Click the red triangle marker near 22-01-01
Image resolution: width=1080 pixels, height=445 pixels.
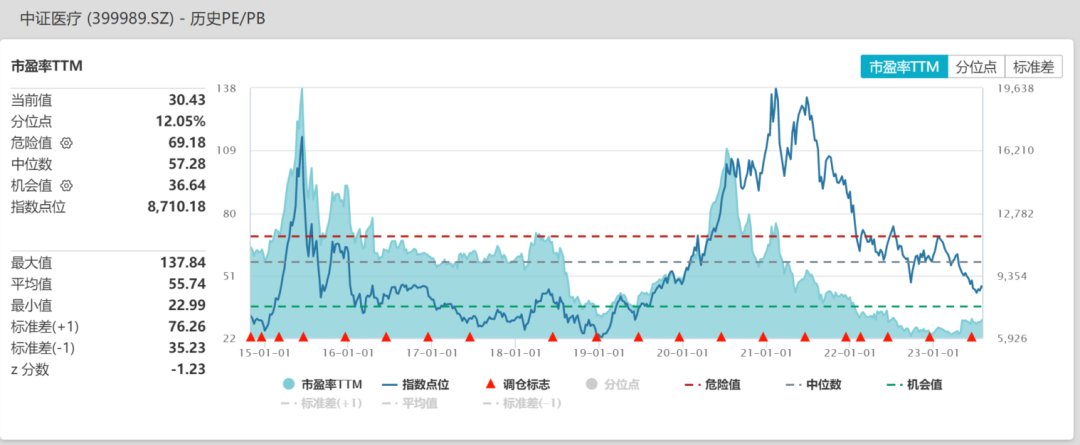[846, 338]
